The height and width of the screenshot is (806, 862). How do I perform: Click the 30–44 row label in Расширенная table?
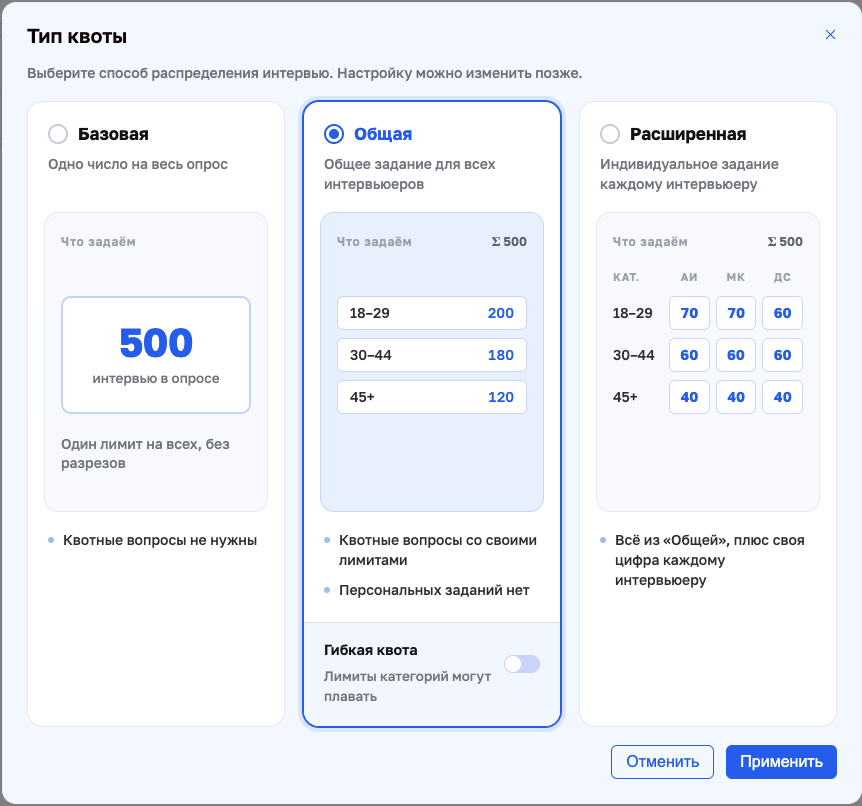633,355
